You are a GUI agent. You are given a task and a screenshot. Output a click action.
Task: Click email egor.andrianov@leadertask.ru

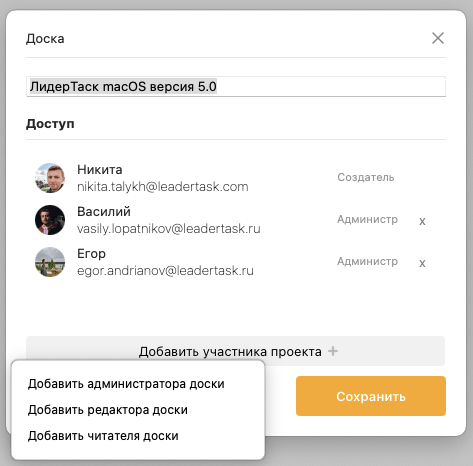coord(165,271)
